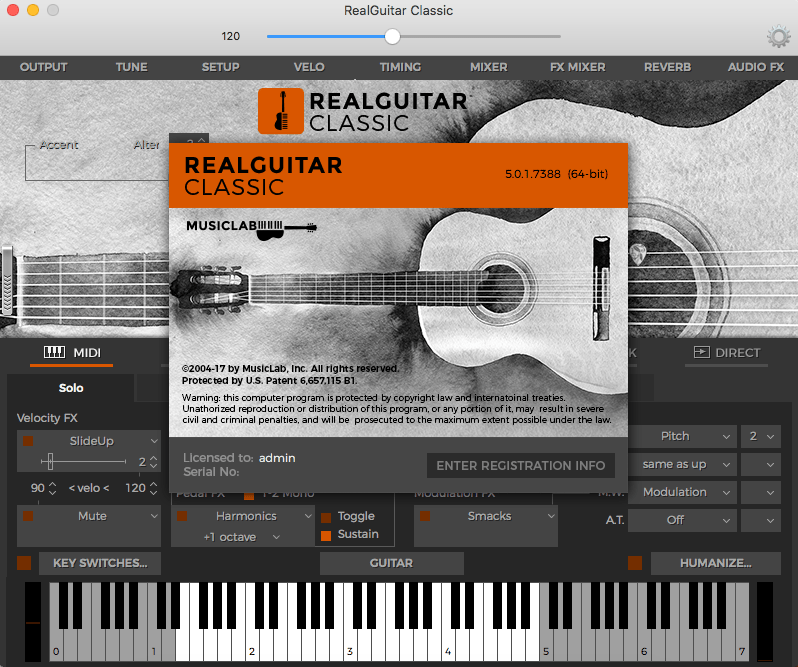798x667 pixels.
Task: Open the pitch range 2 dropdown
Action: click(x=761, y=436)
